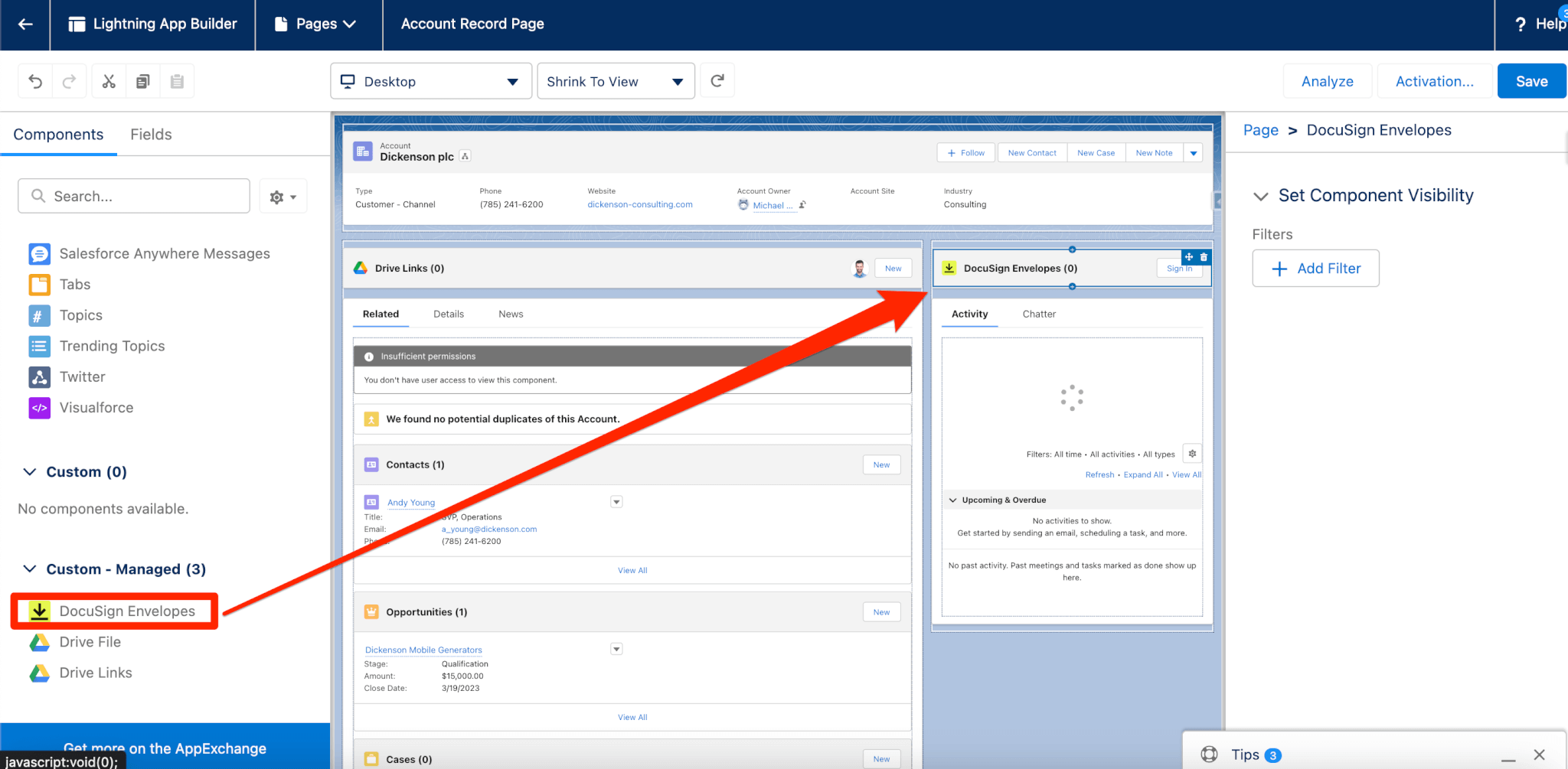Image resolution: width=1568 pixels, height=769 pixels.
Task: Select Salesforce Anywhere Messages component
Action: pos(149,253)
